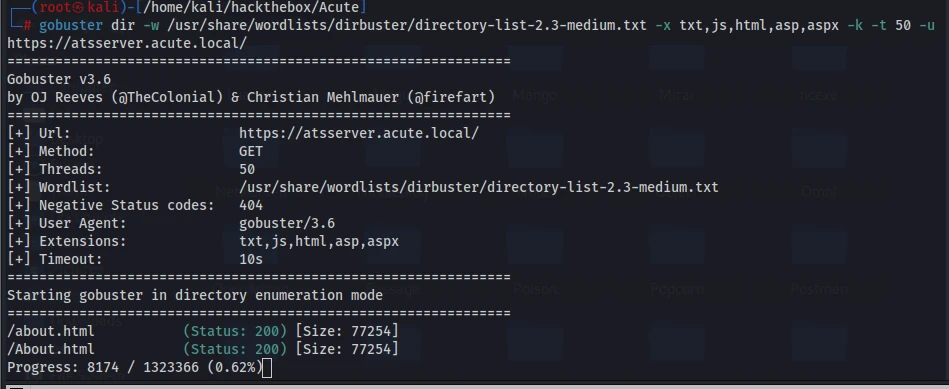The height and width of the screenshot is (389, 949).
Task: Click the [+] Wordlist: label
Action: (x=59, y=187)
